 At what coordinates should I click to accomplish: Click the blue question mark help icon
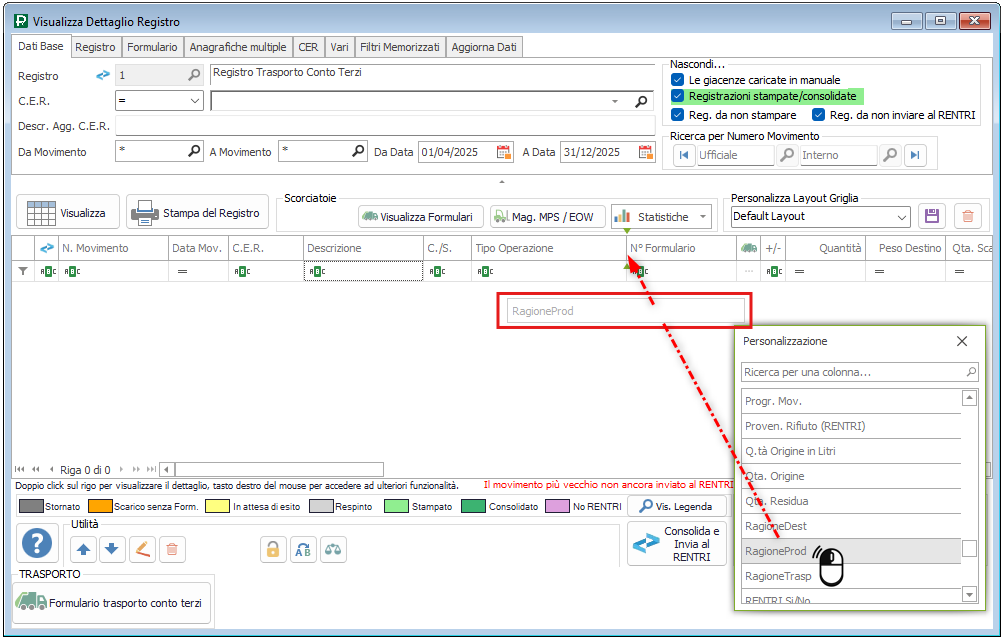coord(37,543)
